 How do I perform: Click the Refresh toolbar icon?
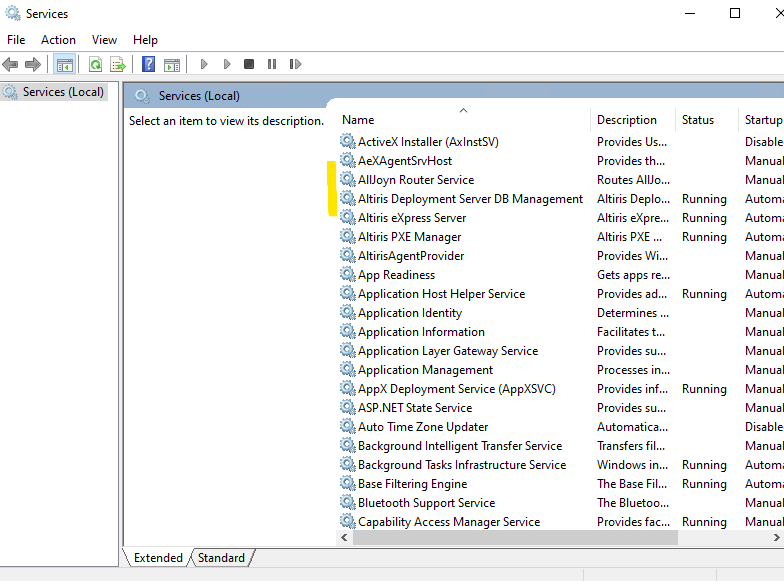(95, 64)
